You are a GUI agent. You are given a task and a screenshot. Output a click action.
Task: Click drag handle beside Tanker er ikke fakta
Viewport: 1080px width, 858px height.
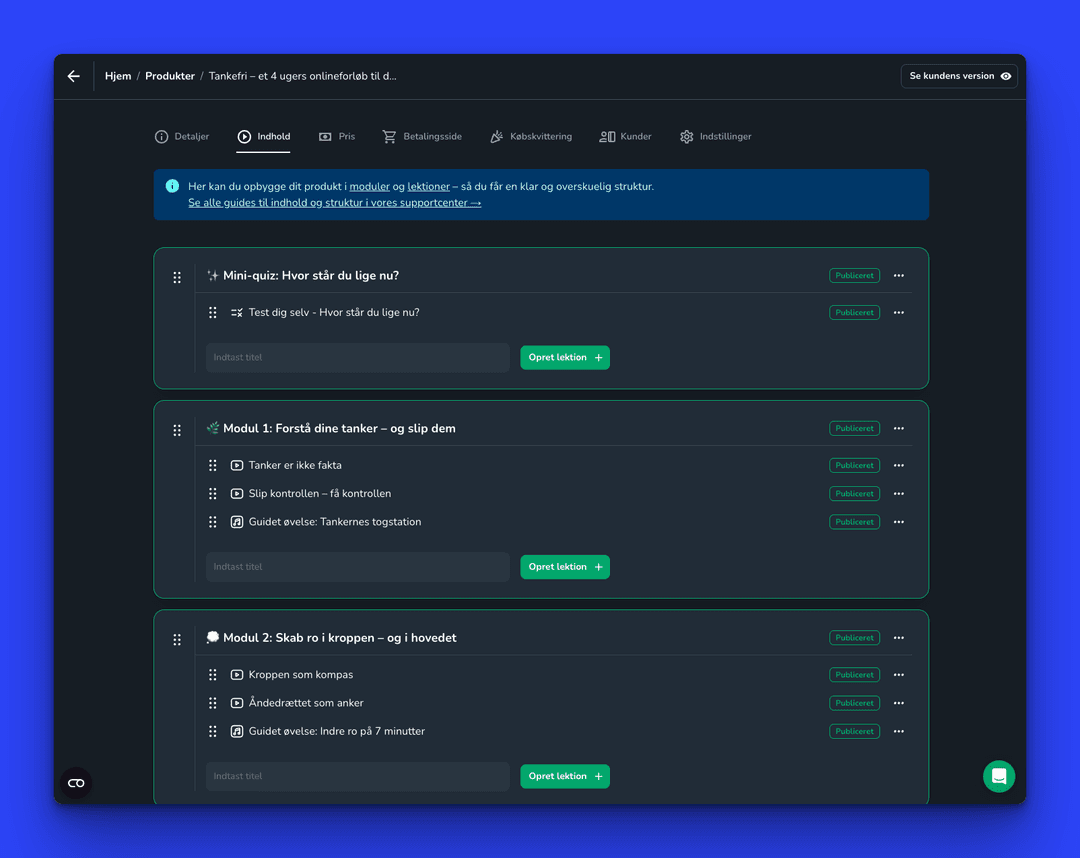213,465
